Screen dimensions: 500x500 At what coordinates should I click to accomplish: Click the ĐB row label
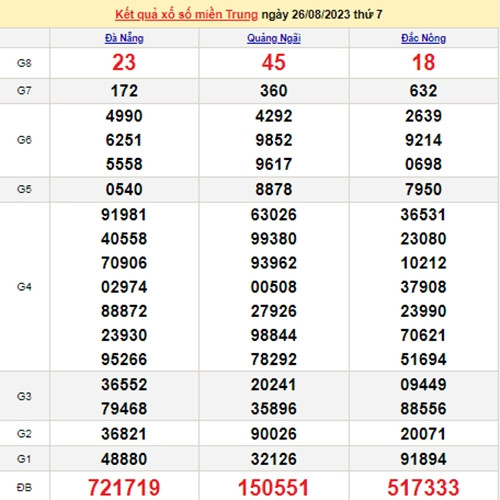coord(24,488)
